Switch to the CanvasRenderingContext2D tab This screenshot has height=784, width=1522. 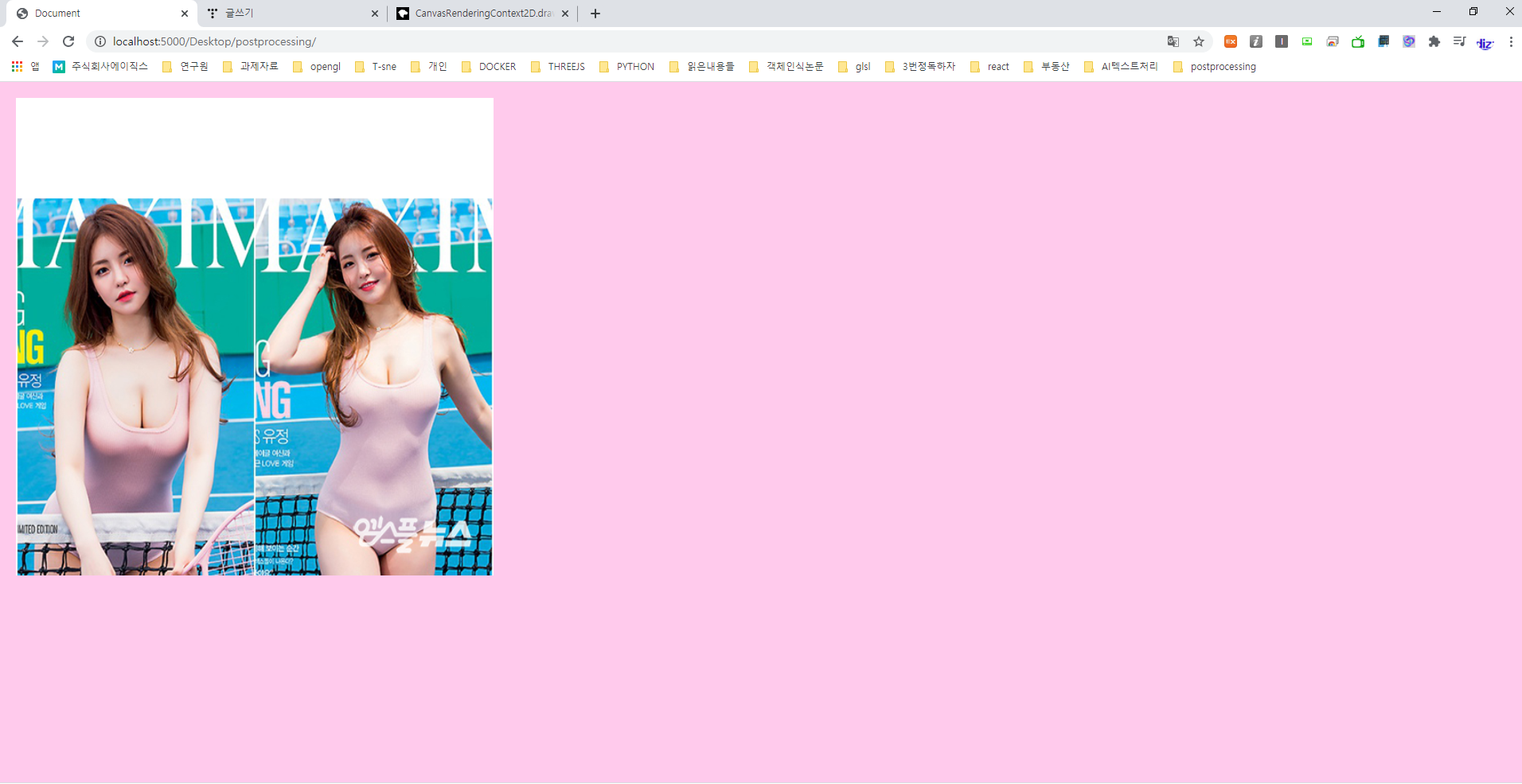484,14
